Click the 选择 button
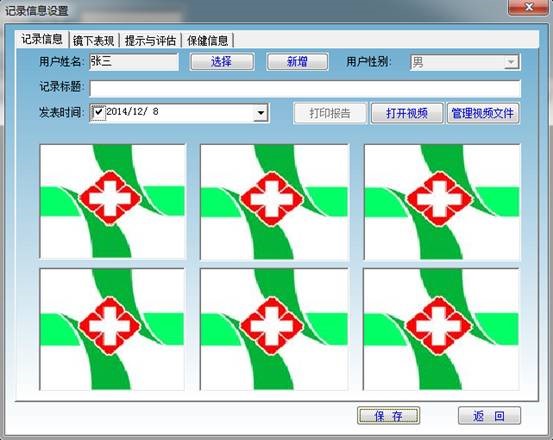 point(221,62)
